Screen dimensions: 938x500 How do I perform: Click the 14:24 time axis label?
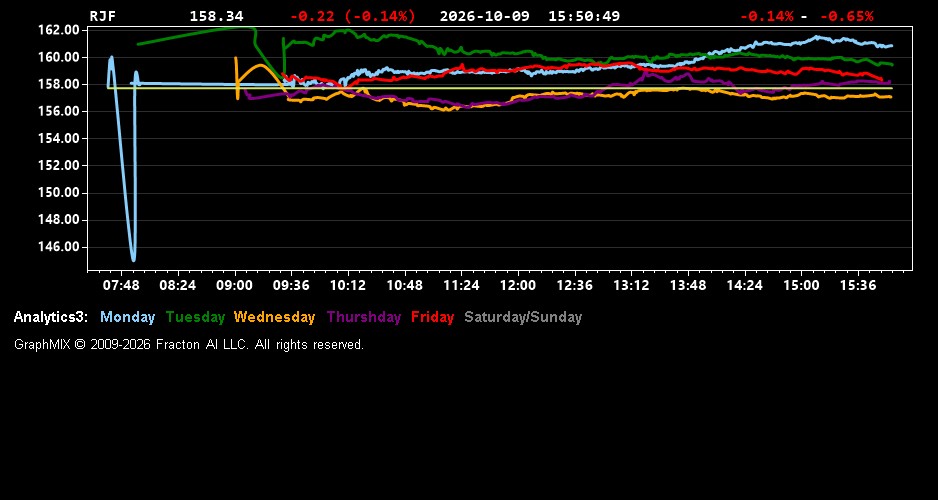point(745,285)
